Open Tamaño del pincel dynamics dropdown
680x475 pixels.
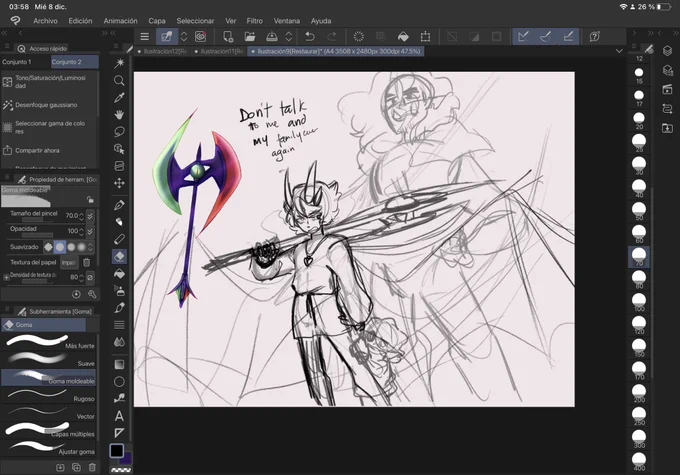point(90,216)
